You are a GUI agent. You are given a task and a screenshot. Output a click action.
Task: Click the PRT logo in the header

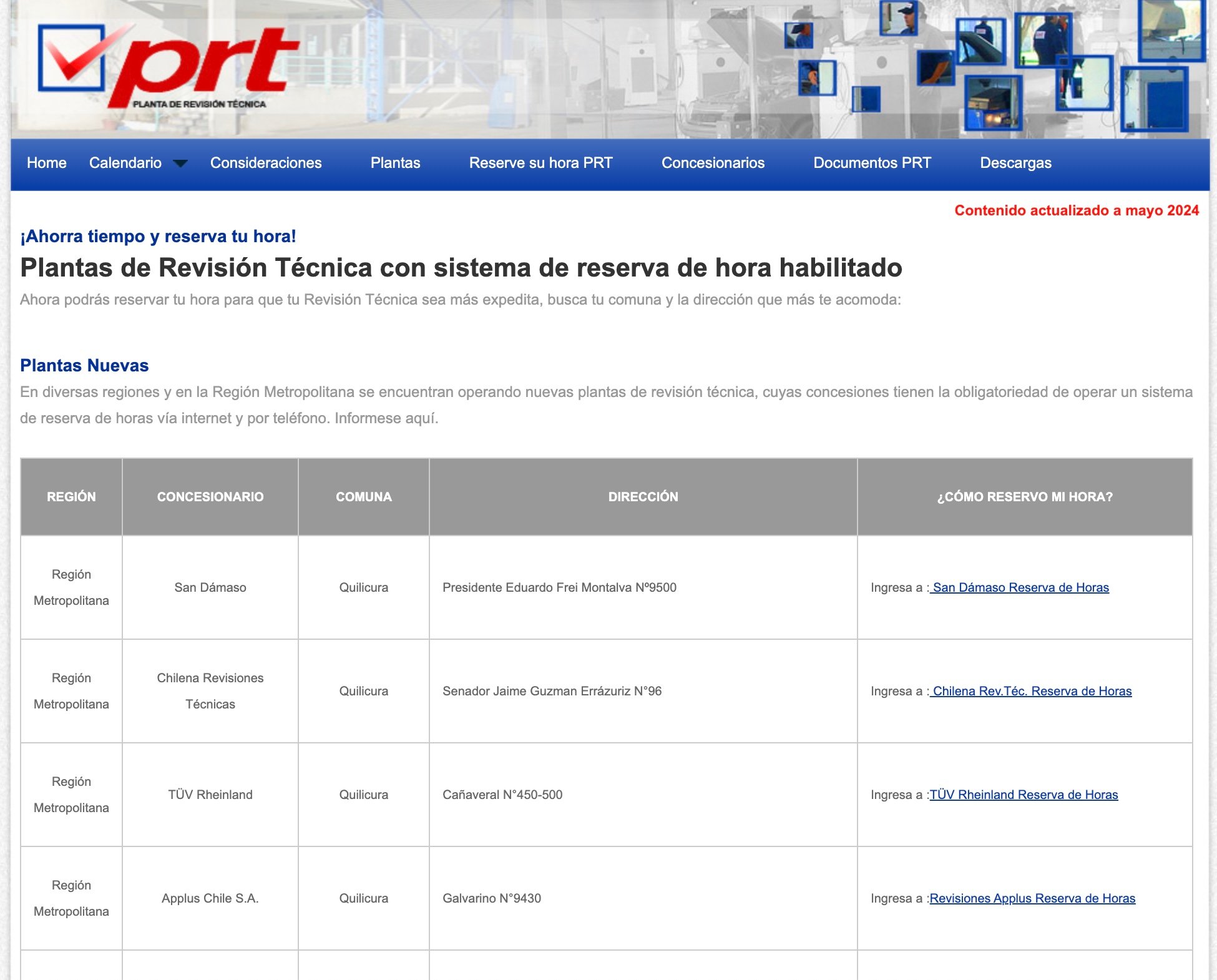click(169, 67)
